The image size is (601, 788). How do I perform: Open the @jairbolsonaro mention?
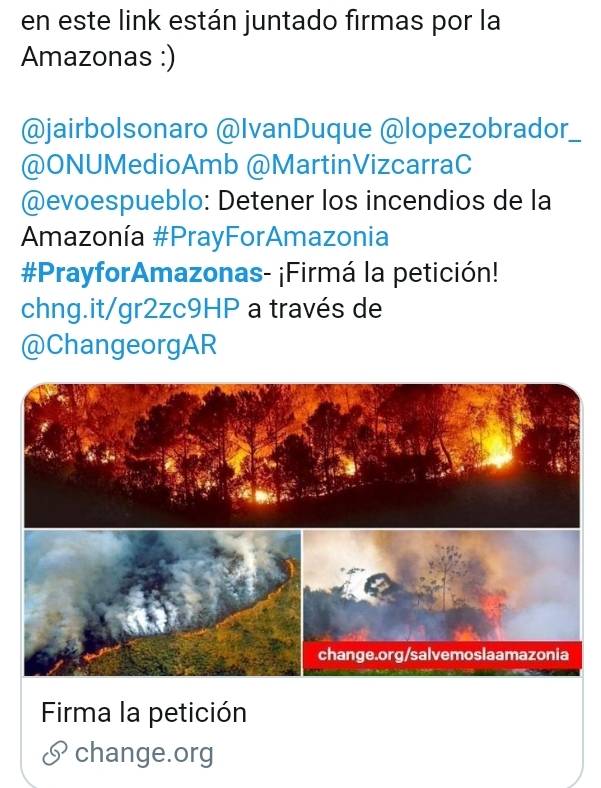coord(114,129)
